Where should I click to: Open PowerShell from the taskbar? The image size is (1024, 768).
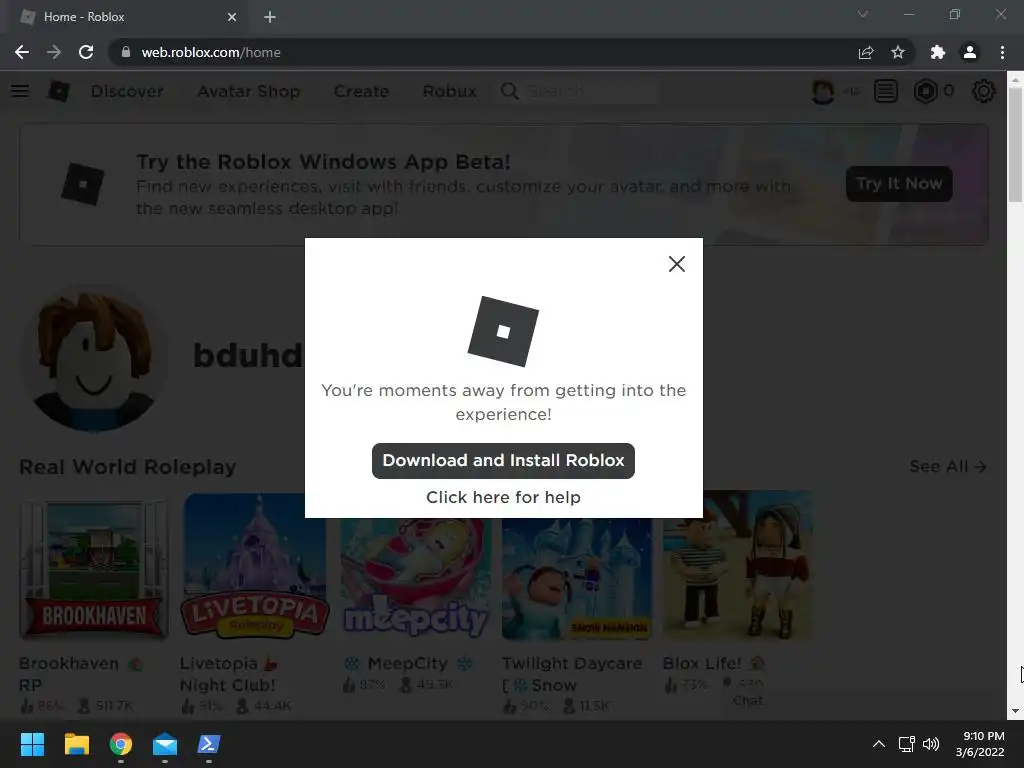click(209, 744)
